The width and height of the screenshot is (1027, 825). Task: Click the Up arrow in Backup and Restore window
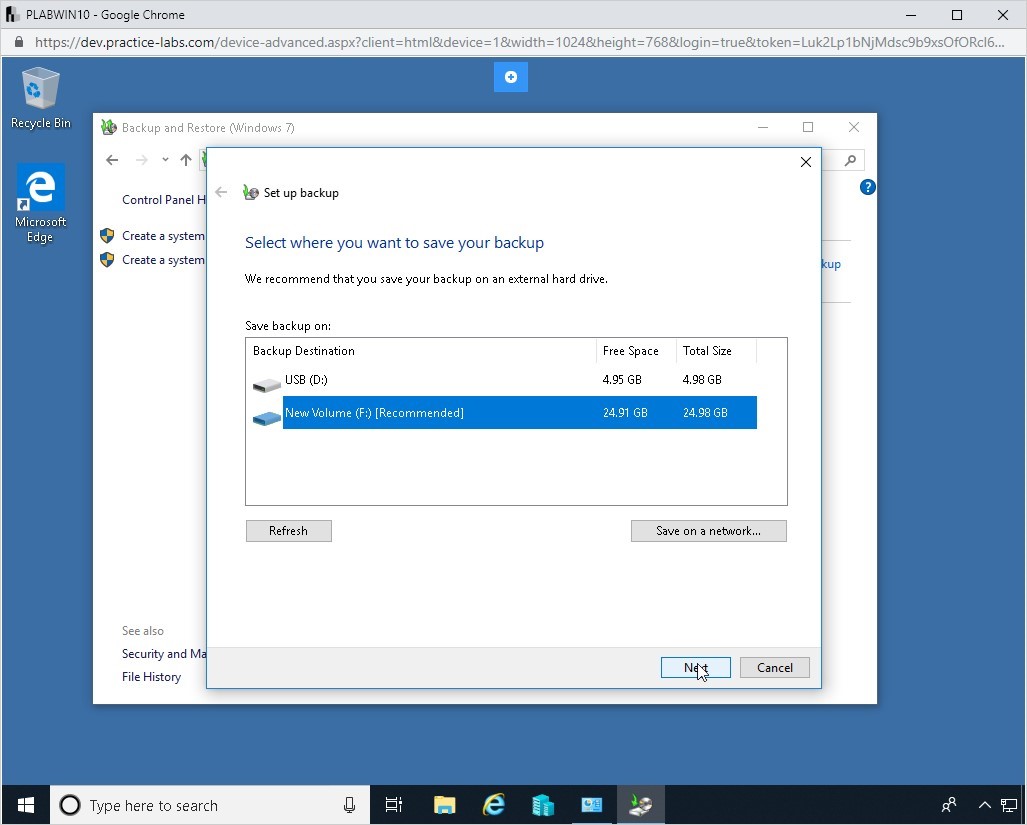[x=186, y=160]
